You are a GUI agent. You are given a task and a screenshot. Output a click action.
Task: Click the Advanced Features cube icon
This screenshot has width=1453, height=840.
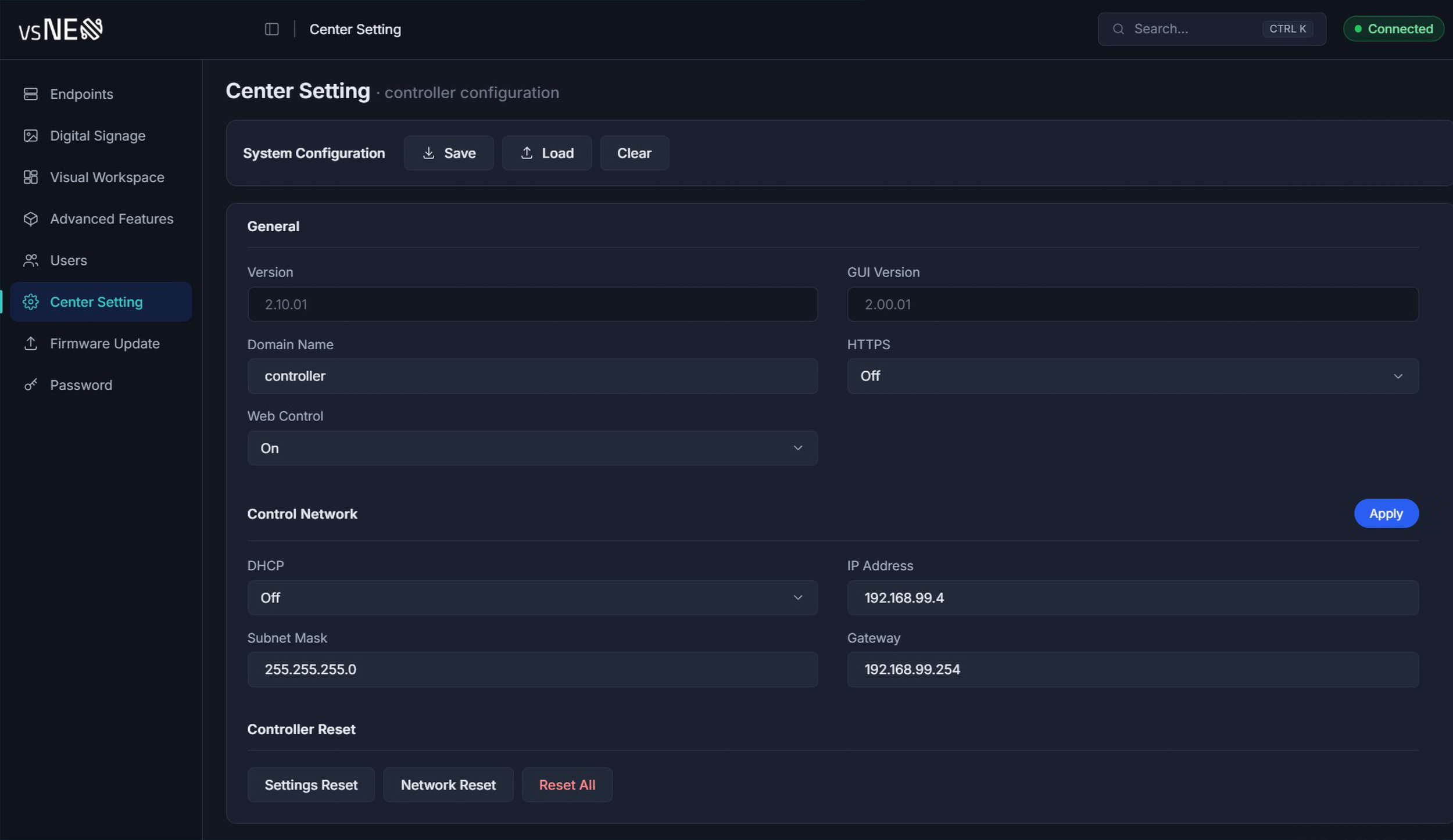click(30, 219)
